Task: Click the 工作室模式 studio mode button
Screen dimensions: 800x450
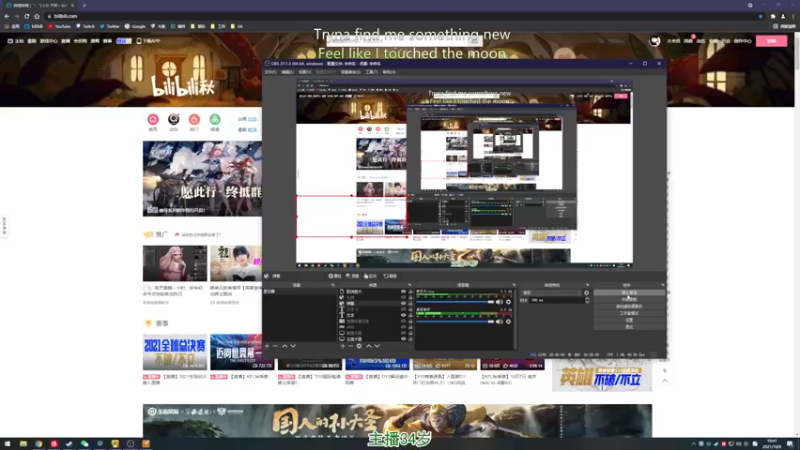Action: [629, 313]
